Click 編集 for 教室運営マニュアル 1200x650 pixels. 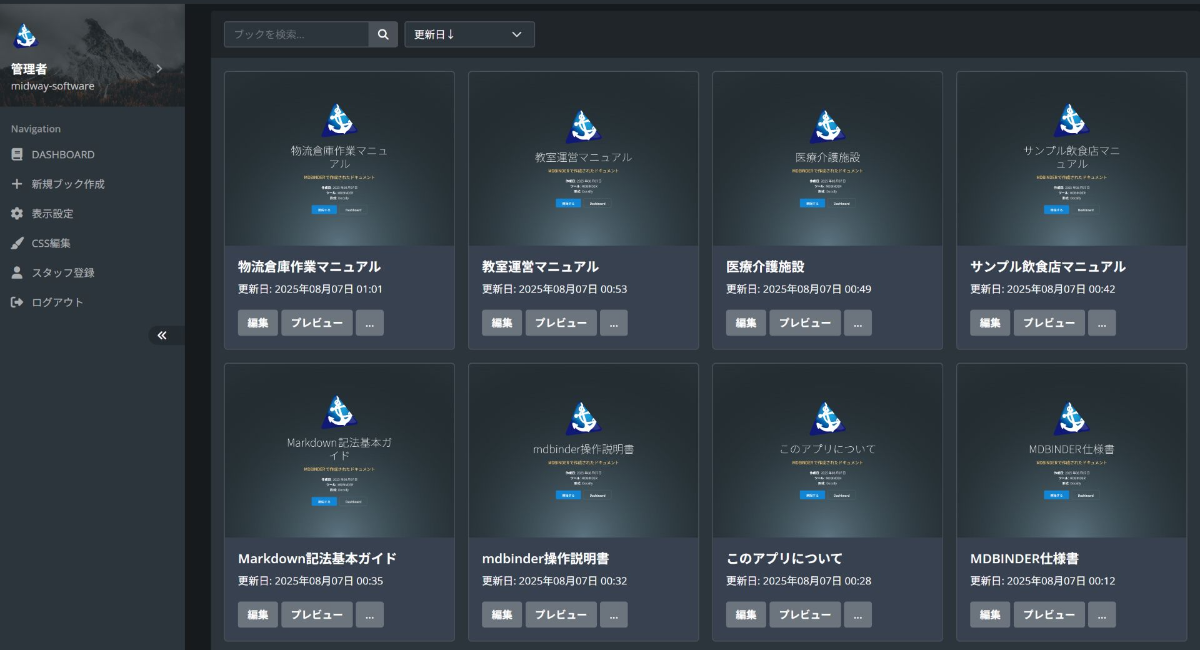click(x=502, y=323)
